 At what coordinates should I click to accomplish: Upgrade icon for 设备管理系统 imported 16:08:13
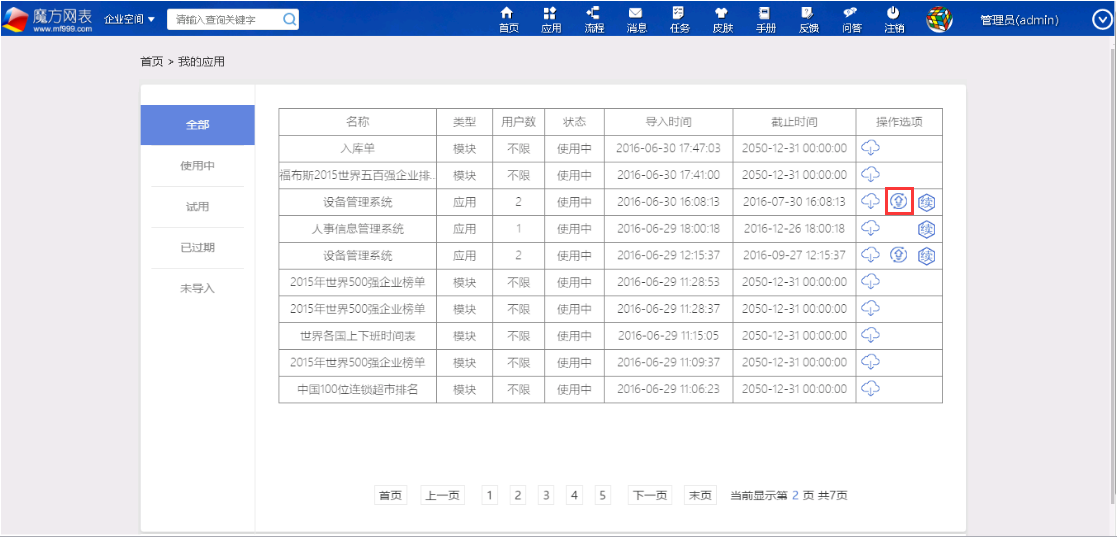(899, 202)
